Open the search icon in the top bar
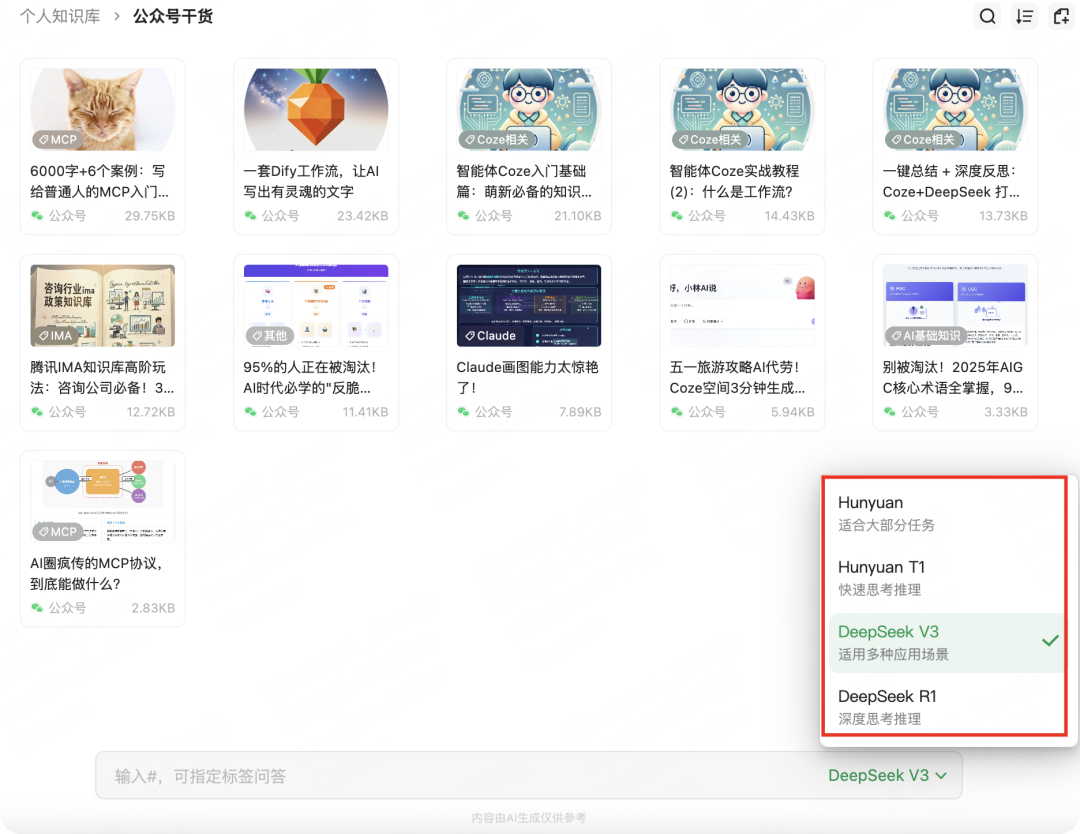The width and height of the screenshot is (1080, 834). (987, 16)
